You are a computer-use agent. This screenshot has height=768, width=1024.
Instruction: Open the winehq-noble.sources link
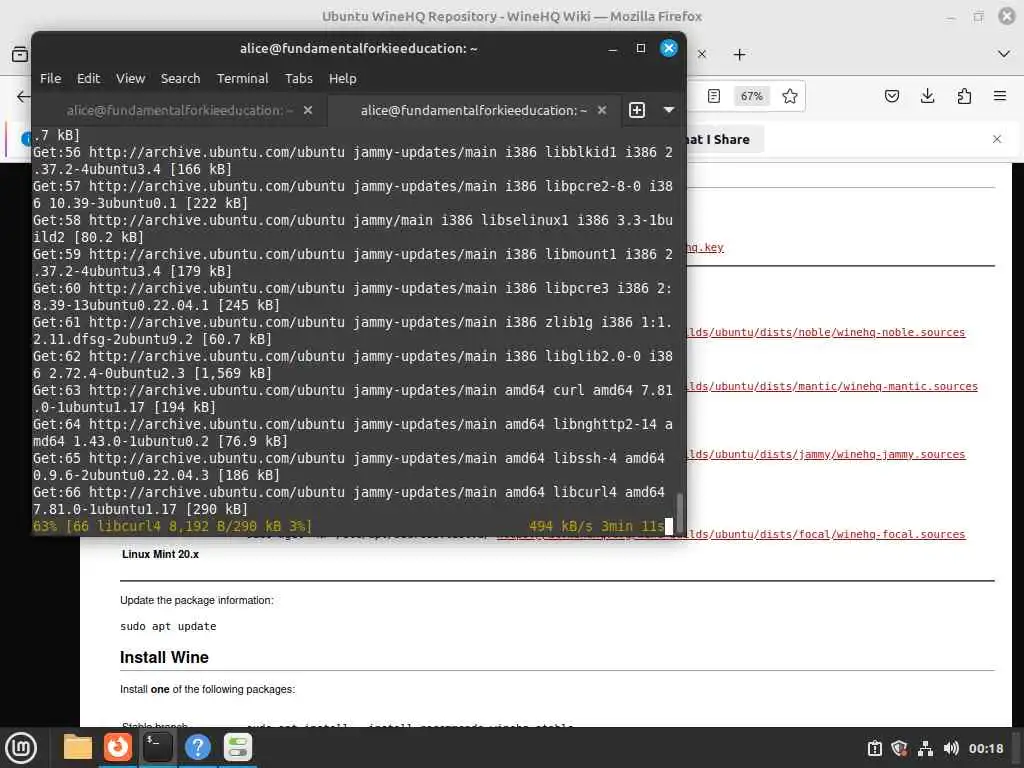click(825, 332)
